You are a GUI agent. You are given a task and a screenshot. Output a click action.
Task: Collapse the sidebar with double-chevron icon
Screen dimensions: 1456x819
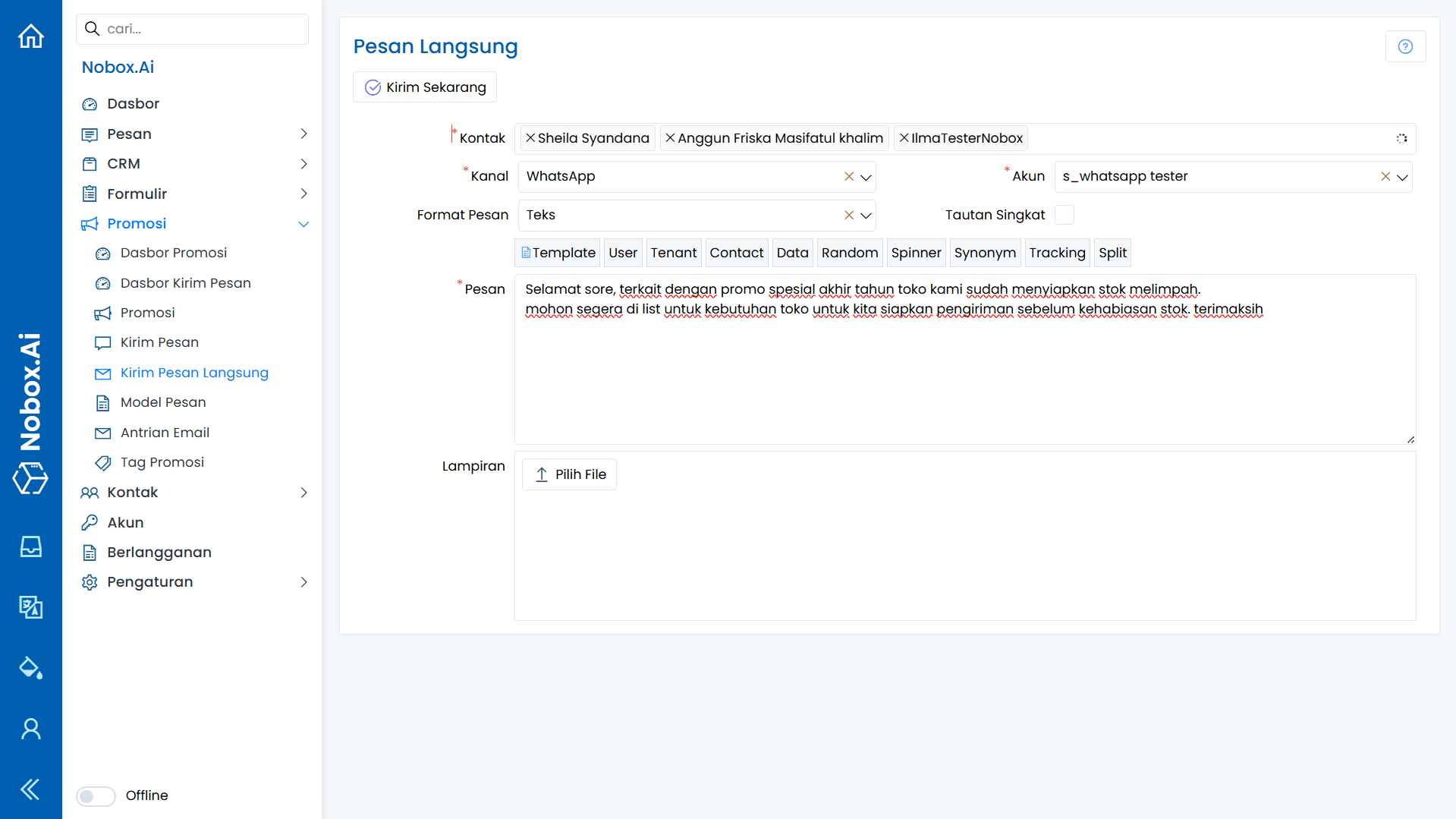coord(30,789)
